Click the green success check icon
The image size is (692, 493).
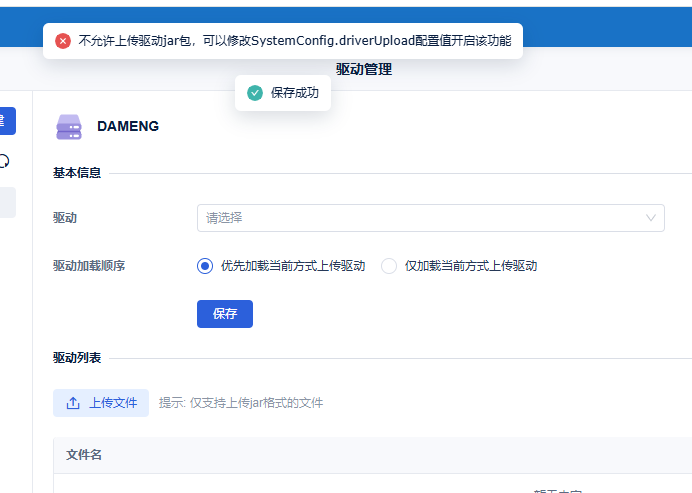[255, 93]
